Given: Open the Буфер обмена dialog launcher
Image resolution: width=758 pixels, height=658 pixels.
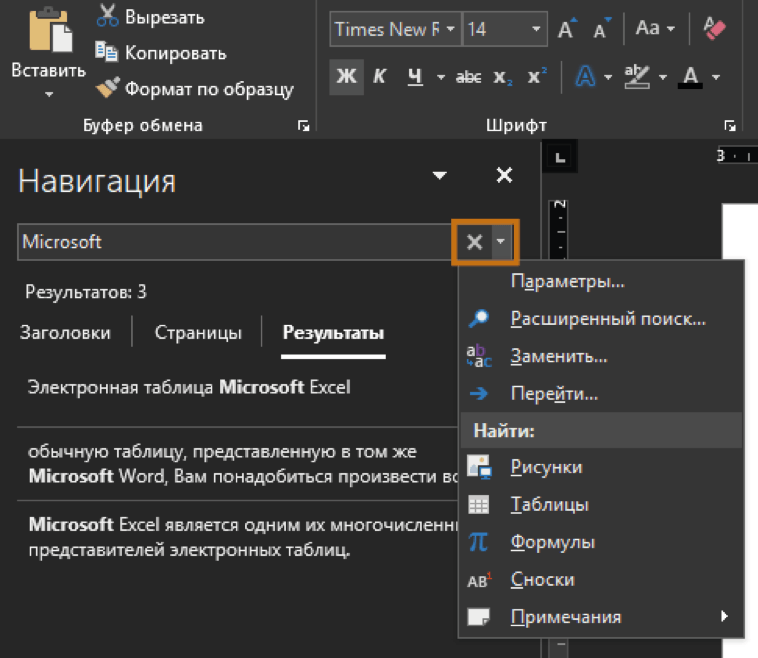Looking at the screenshot, I should pyautogui.click(x=304, y=126).
